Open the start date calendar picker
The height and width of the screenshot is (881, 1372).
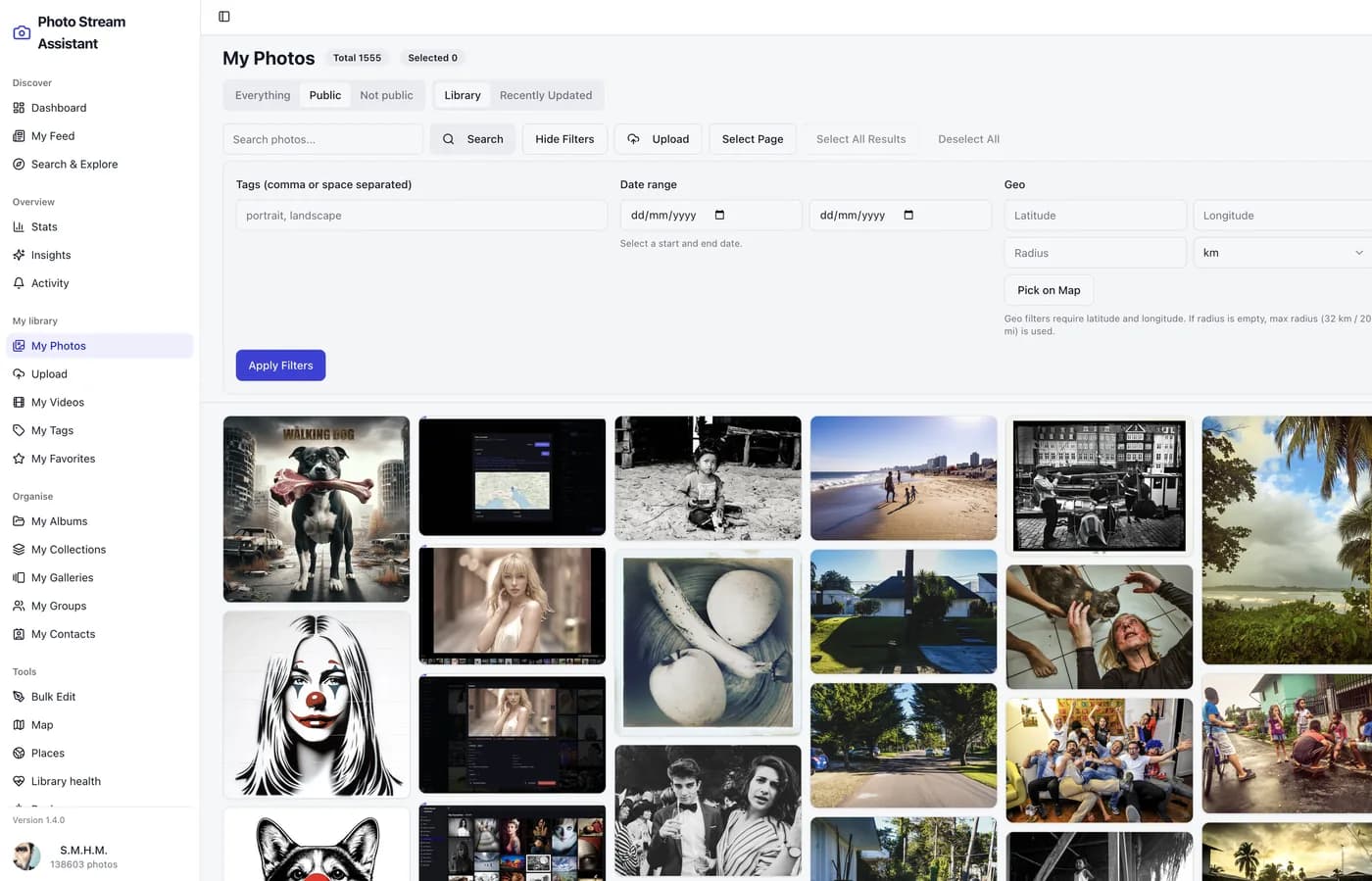coord(720,216)
